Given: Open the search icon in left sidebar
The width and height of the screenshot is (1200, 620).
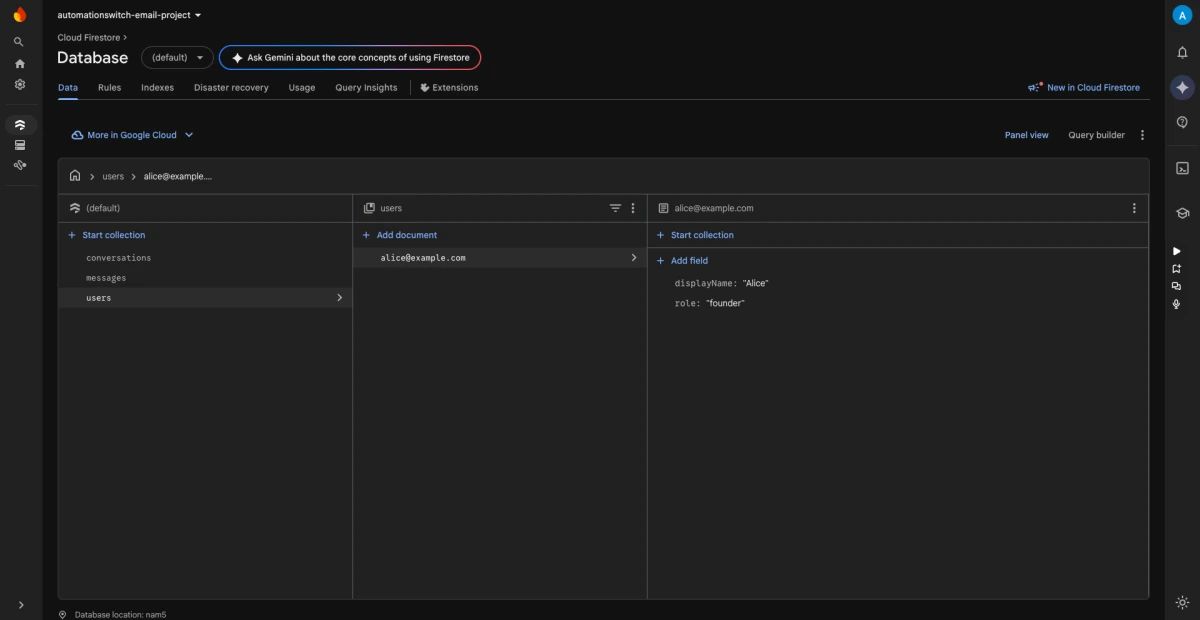Looking at the screenshot, I should coord(19,42).
